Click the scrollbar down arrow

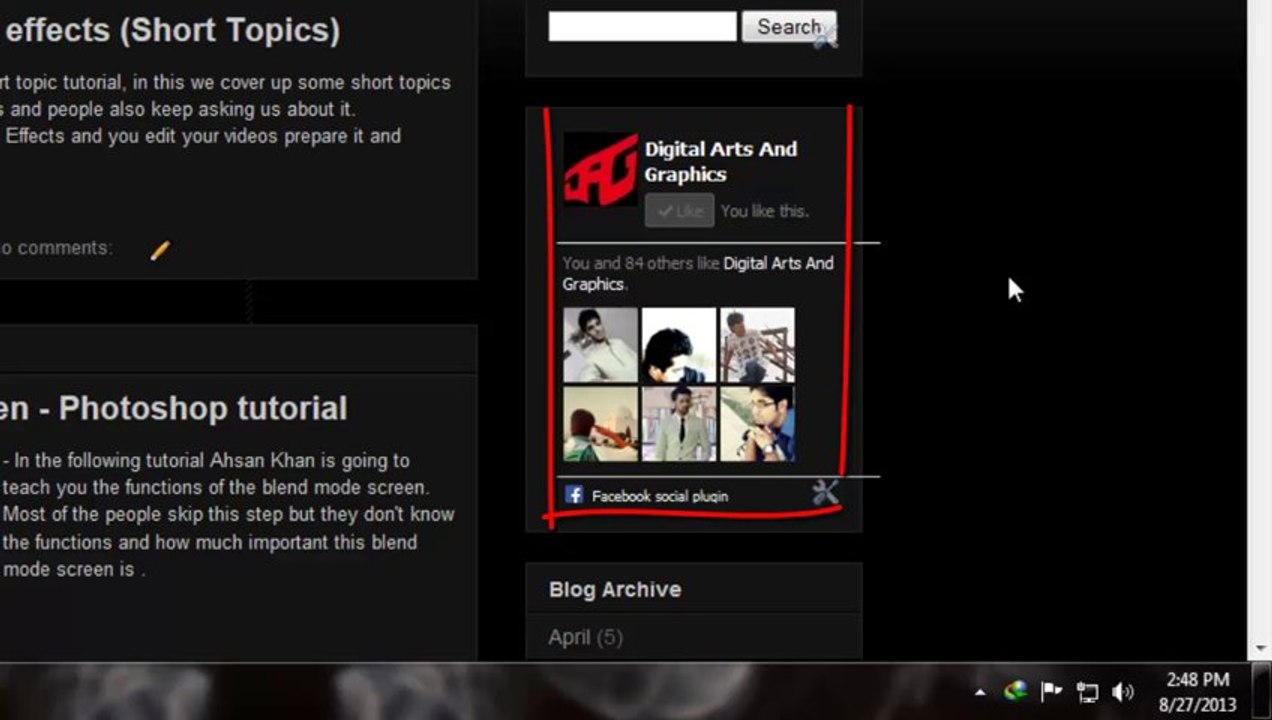pyautogui.click(x=1259, y=650)
